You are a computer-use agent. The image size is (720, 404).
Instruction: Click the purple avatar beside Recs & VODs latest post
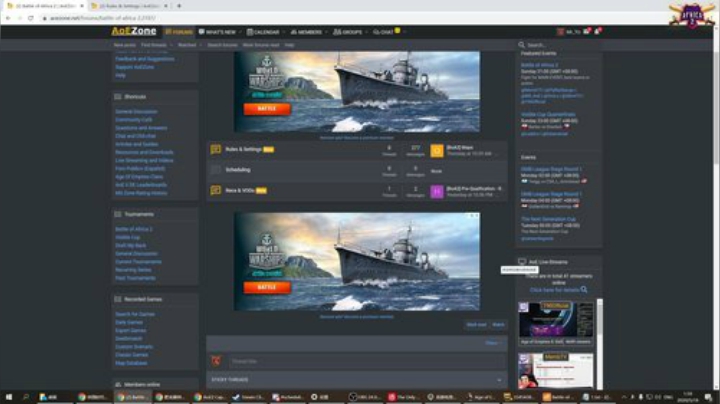pos(437,191)
